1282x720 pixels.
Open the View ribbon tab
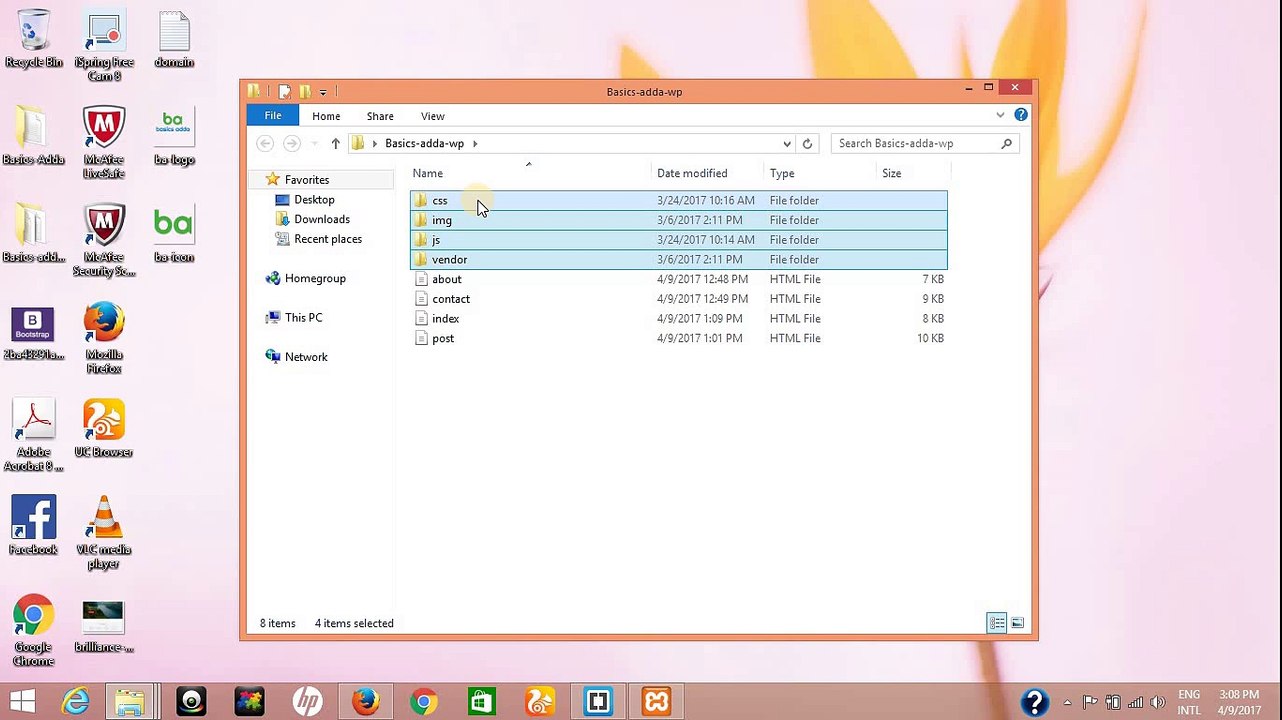tap(432, 116)
